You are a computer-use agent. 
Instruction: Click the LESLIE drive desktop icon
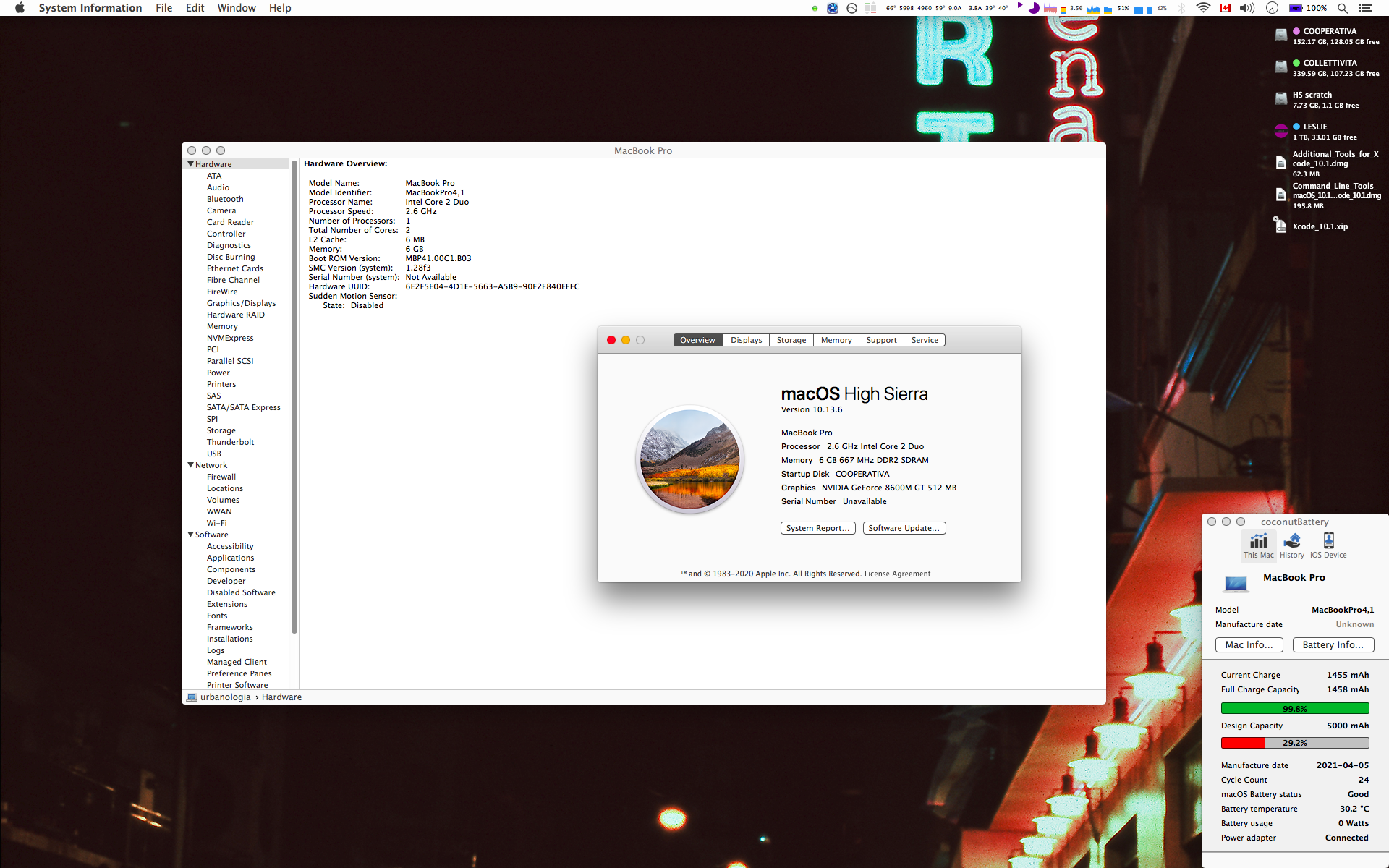point(1280,131)
